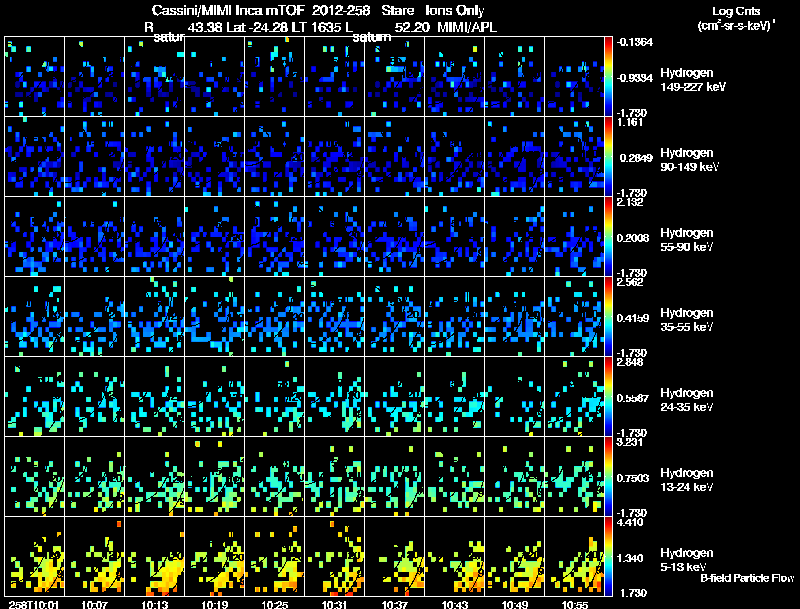
Task: Select the Hydrogen 35-55 keV panel at 10:19
Action: click(x=215, y=317)
